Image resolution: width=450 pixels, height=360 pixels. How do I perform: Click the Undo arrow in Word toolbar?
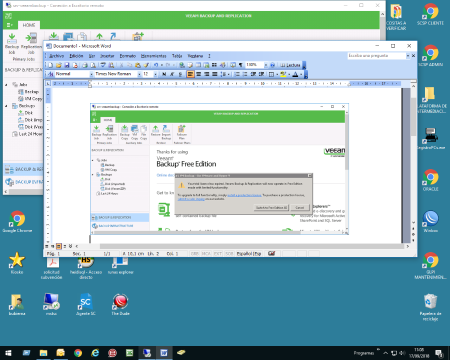click(156, 65)
